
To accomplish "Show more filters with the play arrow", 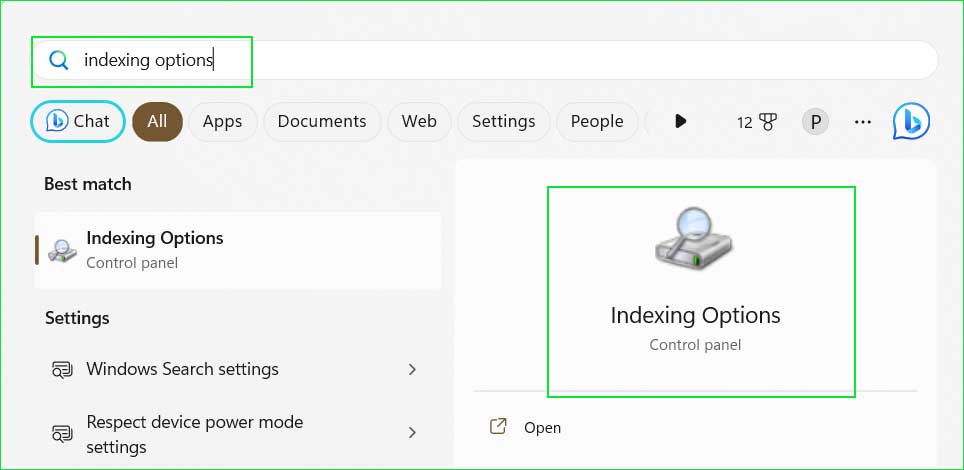I will [x=680, y=121].
